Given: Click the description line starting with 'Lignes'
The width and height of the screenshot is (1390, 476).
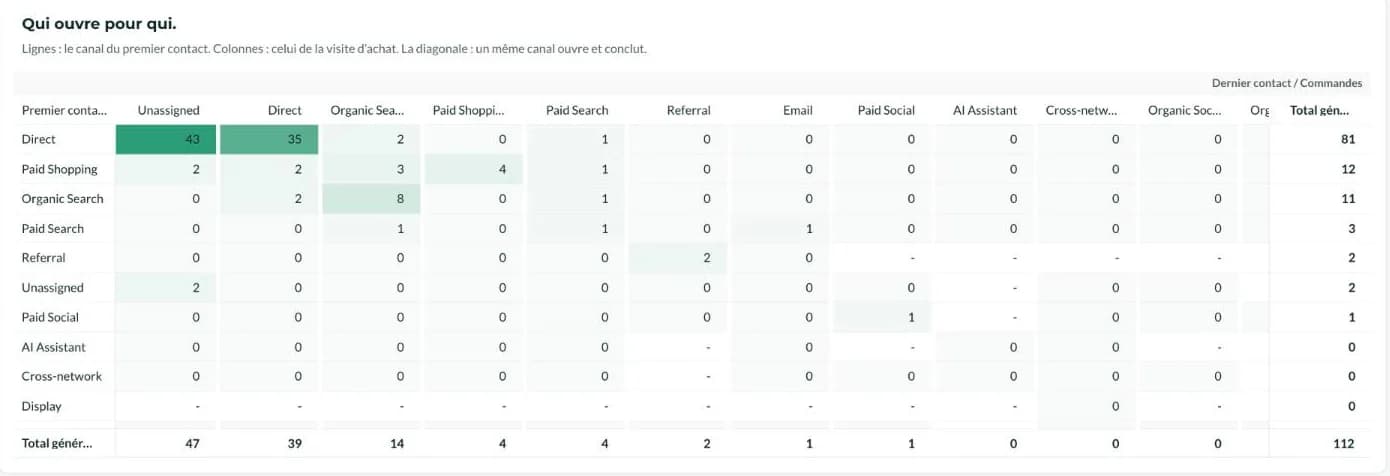Looking at the screenshot, I should [x=334, y=49].
